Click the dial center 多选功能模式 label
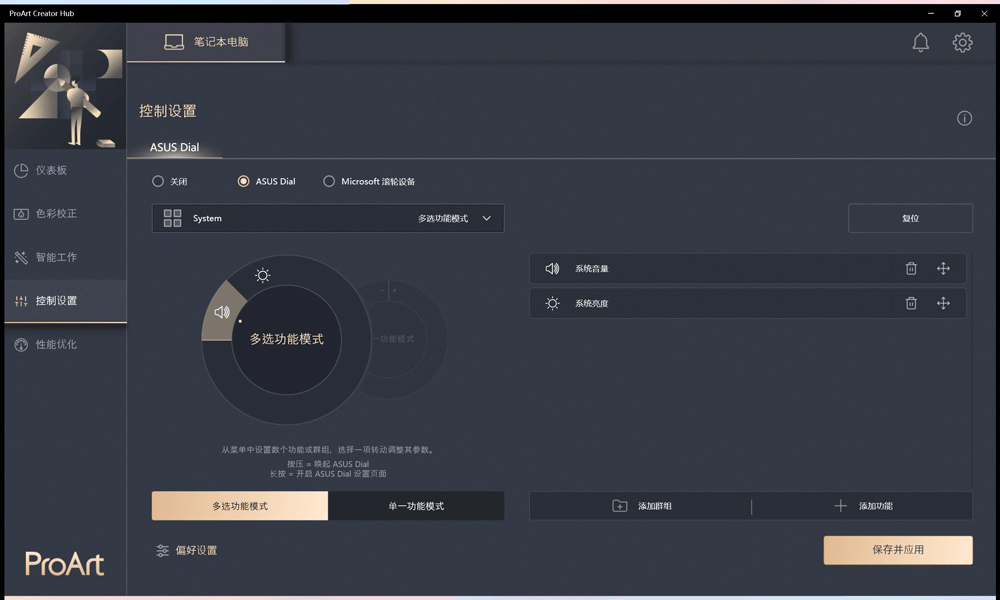 tap(286, 339)
